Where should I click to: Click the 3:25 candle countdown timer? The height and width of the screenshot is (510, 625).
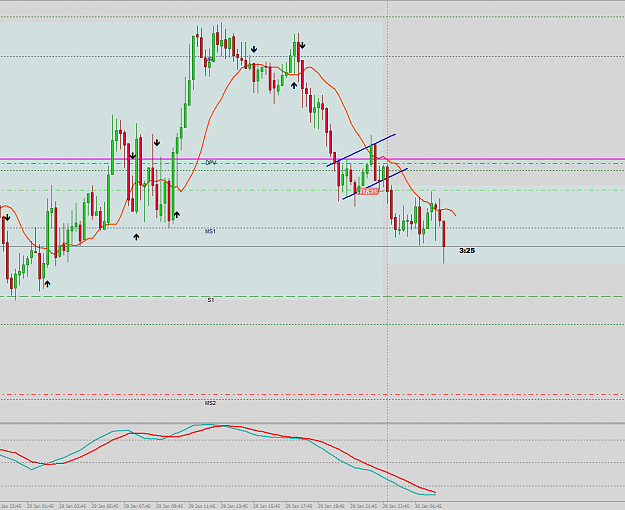click(x=467, y=250)
